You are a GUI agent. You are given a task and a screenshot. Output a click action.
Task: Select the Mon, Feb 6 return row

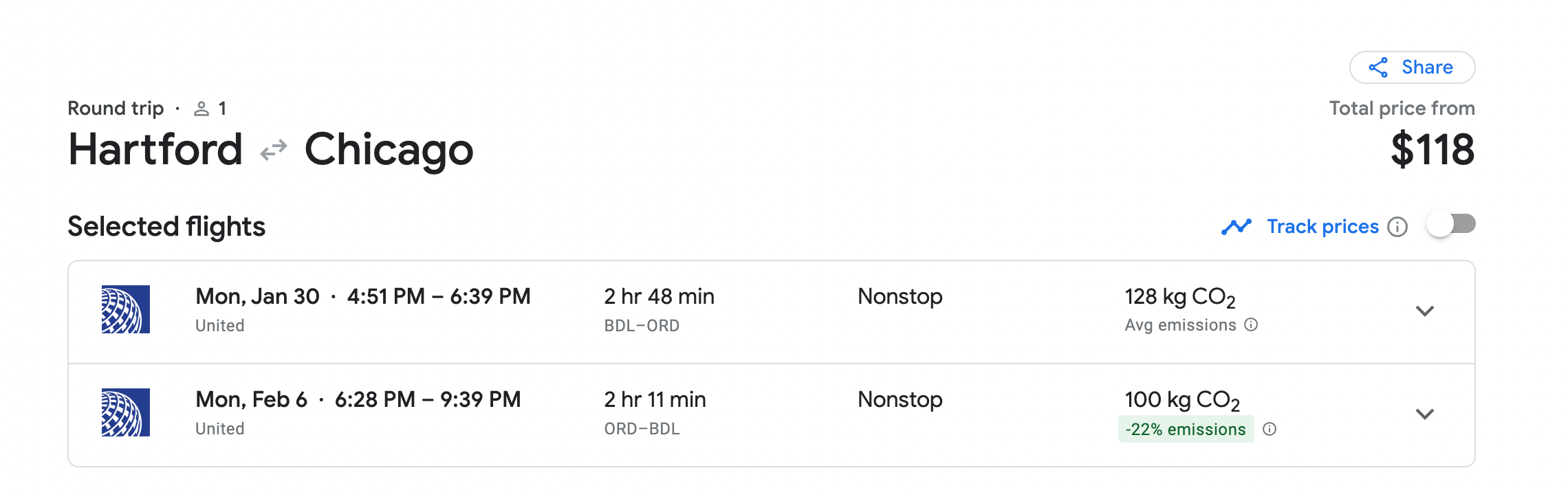(x=772, y=415)
